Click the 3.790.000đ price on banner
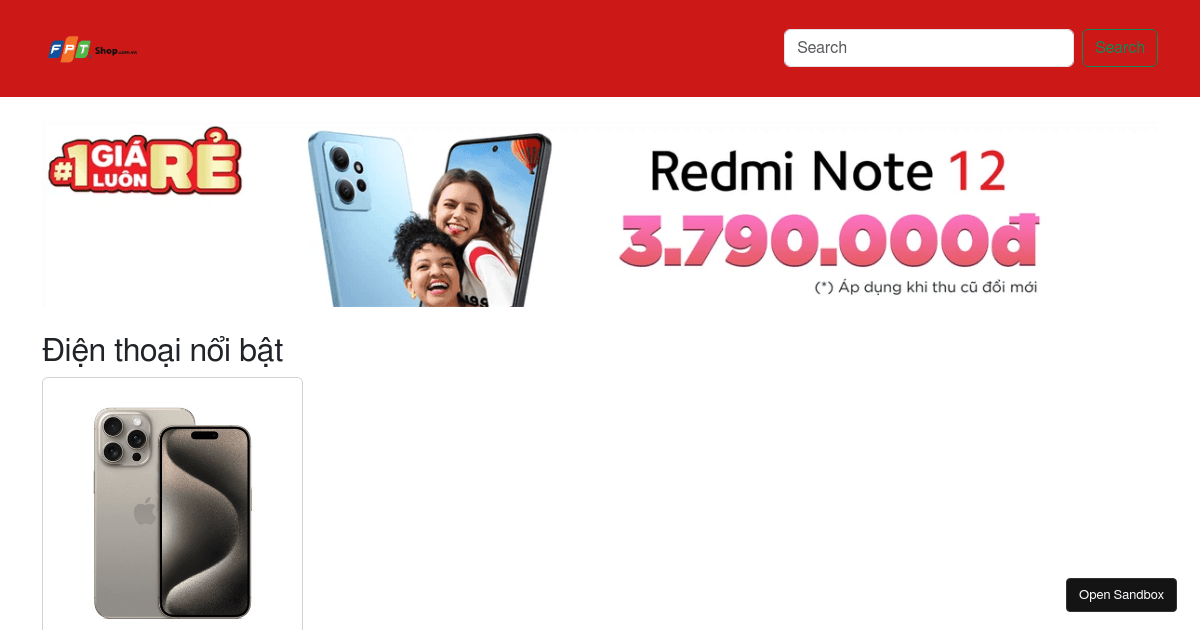This screenshot has height=630, width=1200. click(829, 240)
